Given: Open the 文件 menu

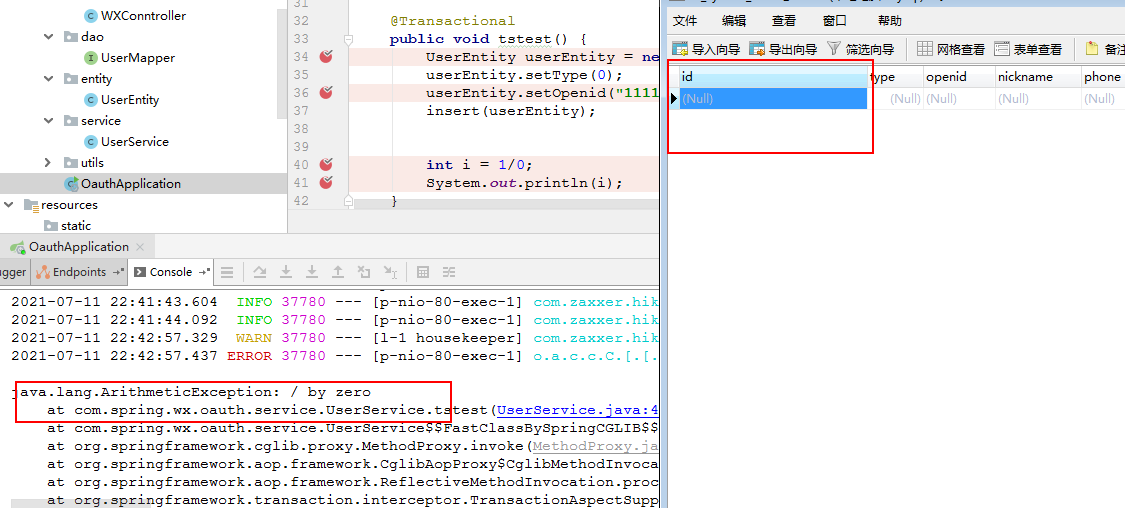Looking at the screenshot, I should click(x=685, y=21).
